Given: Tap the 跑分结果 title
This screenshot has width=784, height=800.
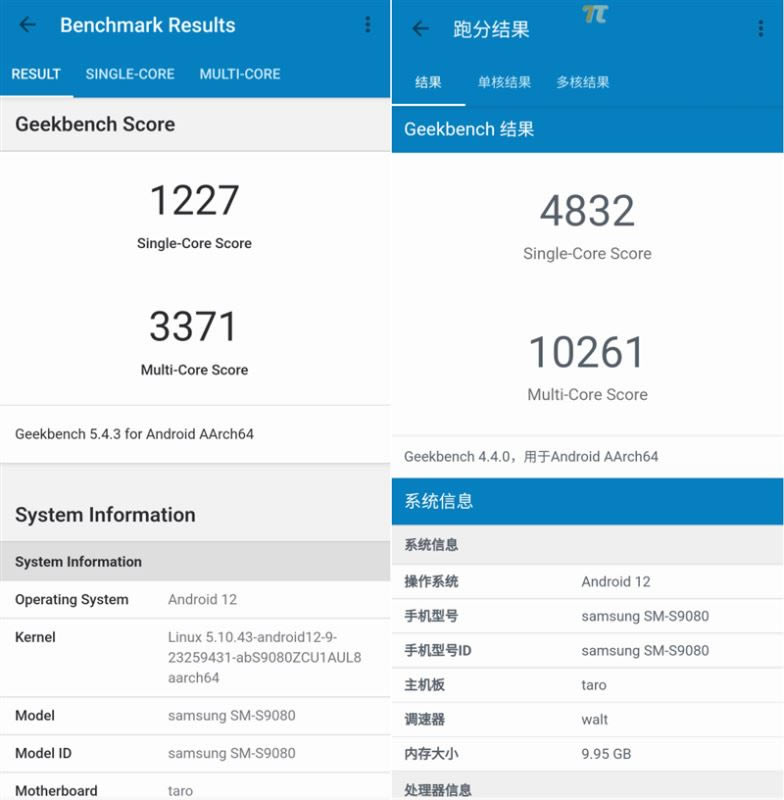Looking at the screenshot, I should [491, 29].
